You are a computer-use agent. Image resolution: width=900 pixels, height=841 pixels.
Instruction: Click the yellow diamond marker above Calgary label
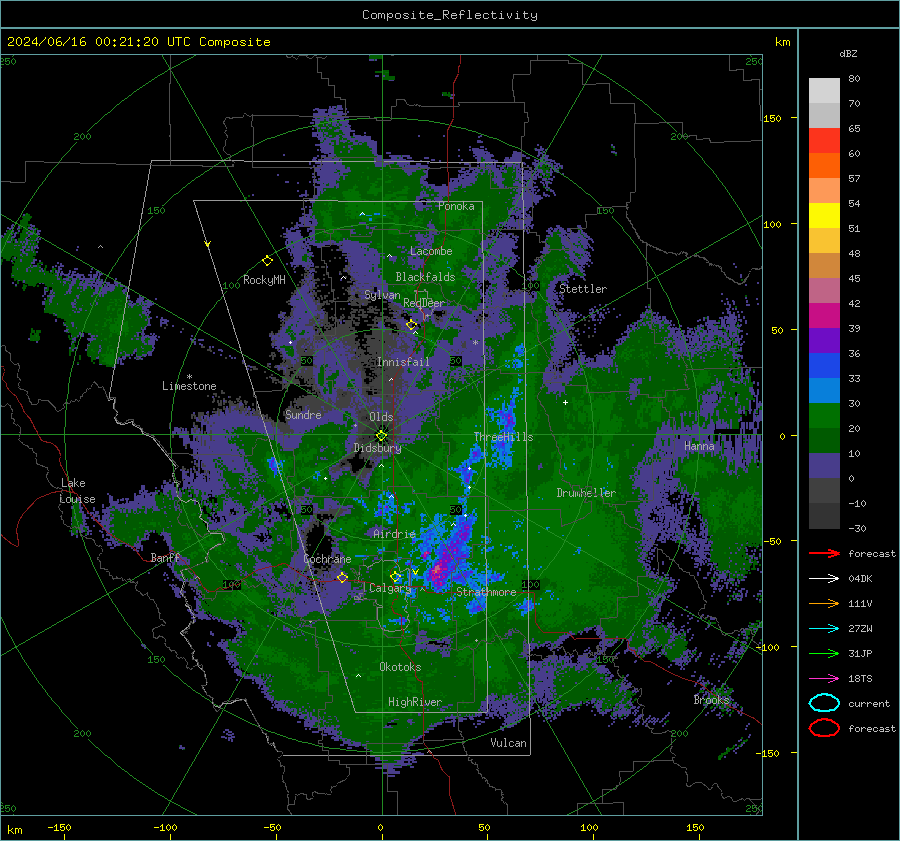click(395, 576)
